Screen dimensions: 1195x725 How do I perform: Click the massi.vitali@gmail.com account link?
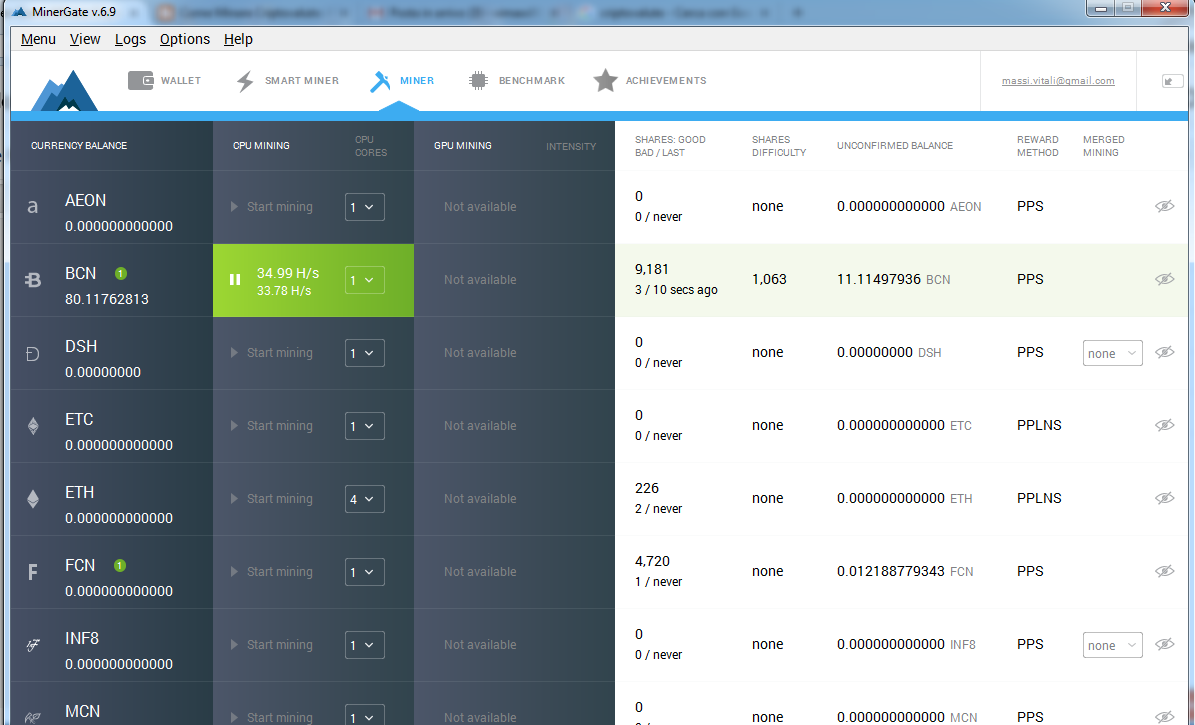tap(1058, 81)
